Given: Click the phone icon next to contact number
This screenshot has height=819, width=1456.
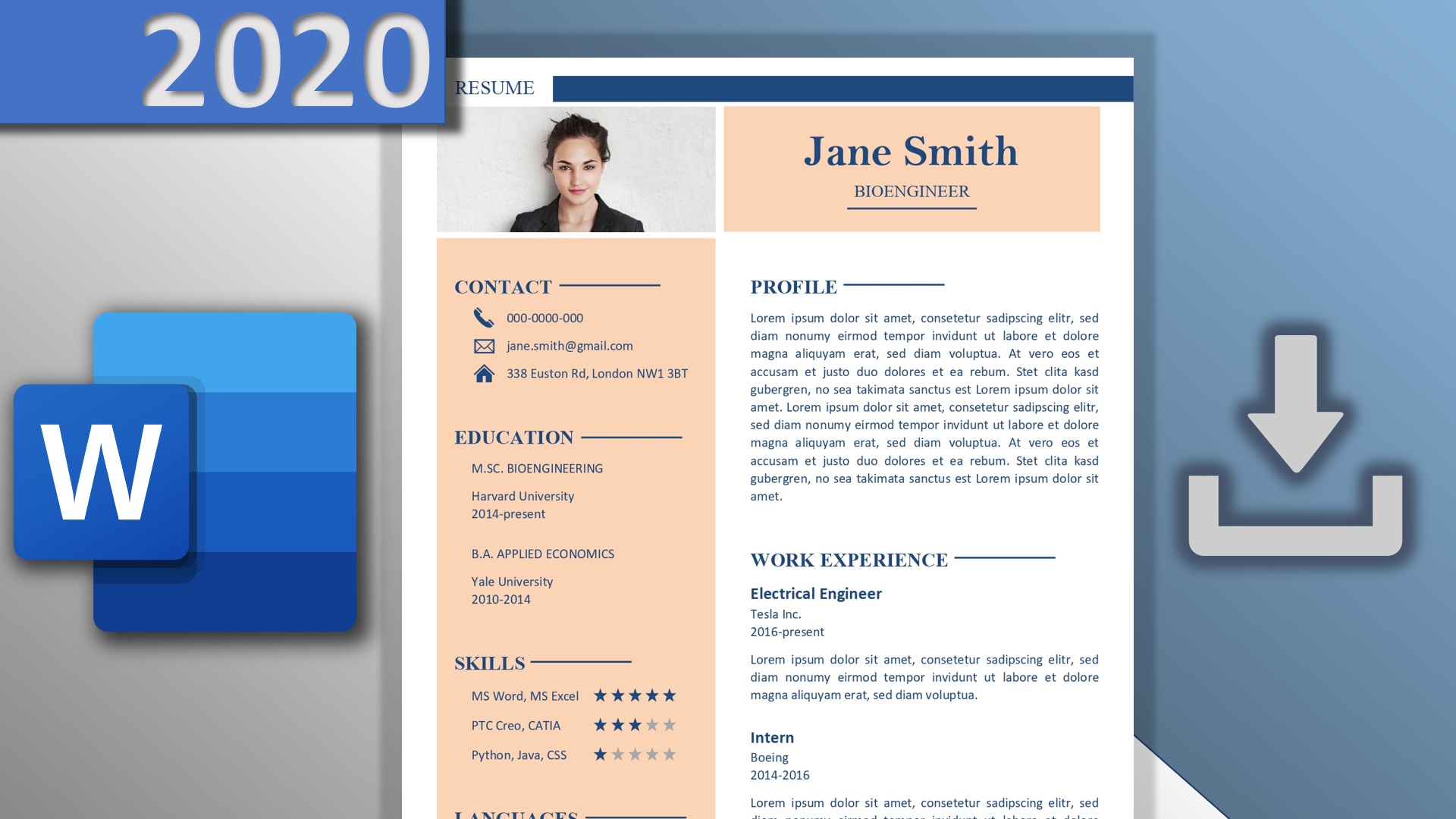Looking at the screenshot, I should (x=483, y=317).
